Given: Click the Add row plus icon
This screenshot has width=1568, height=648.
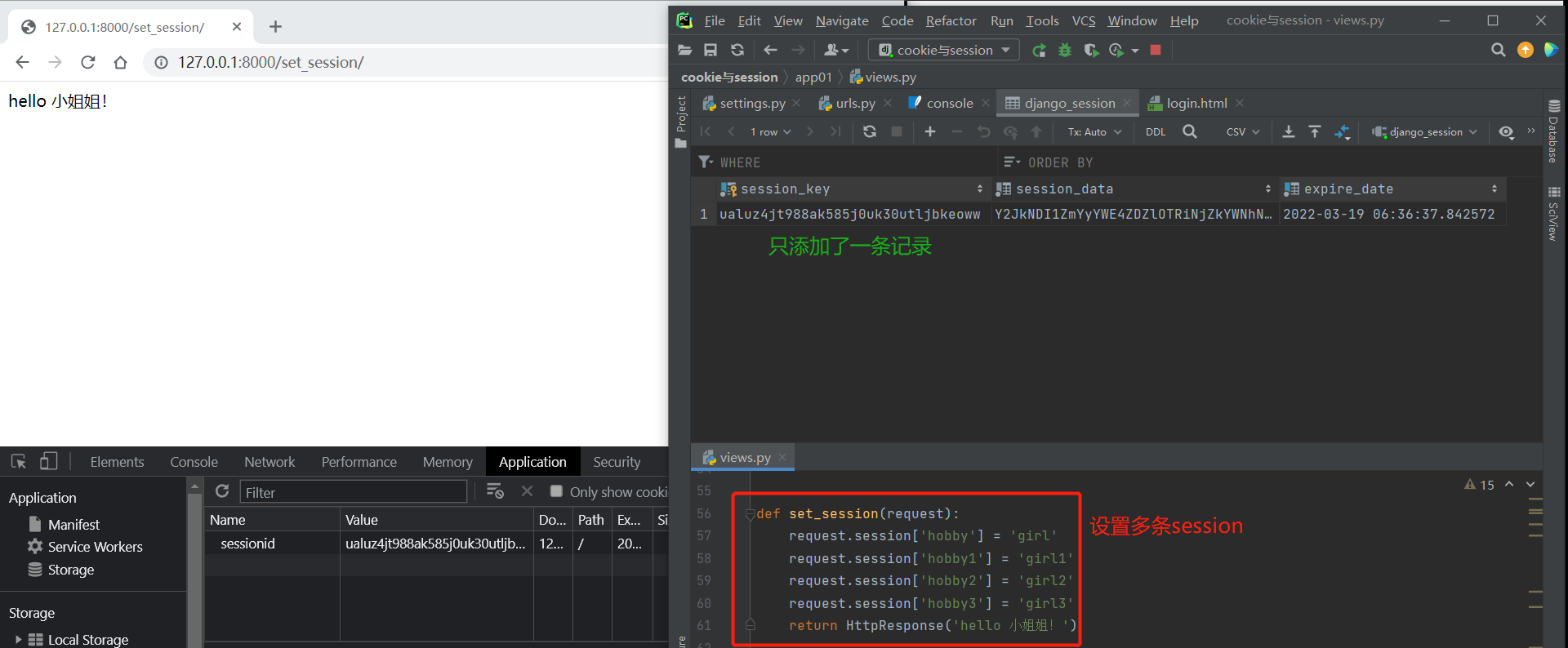Looking at the screenshot, I should (930, 131).
